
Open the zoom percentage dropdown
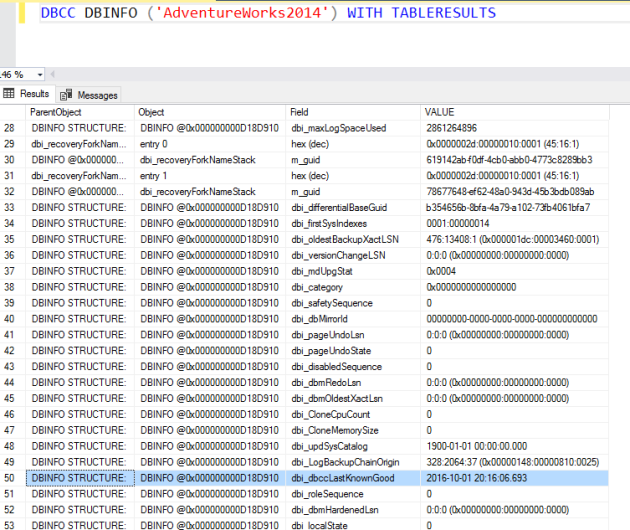click(40, 75)
